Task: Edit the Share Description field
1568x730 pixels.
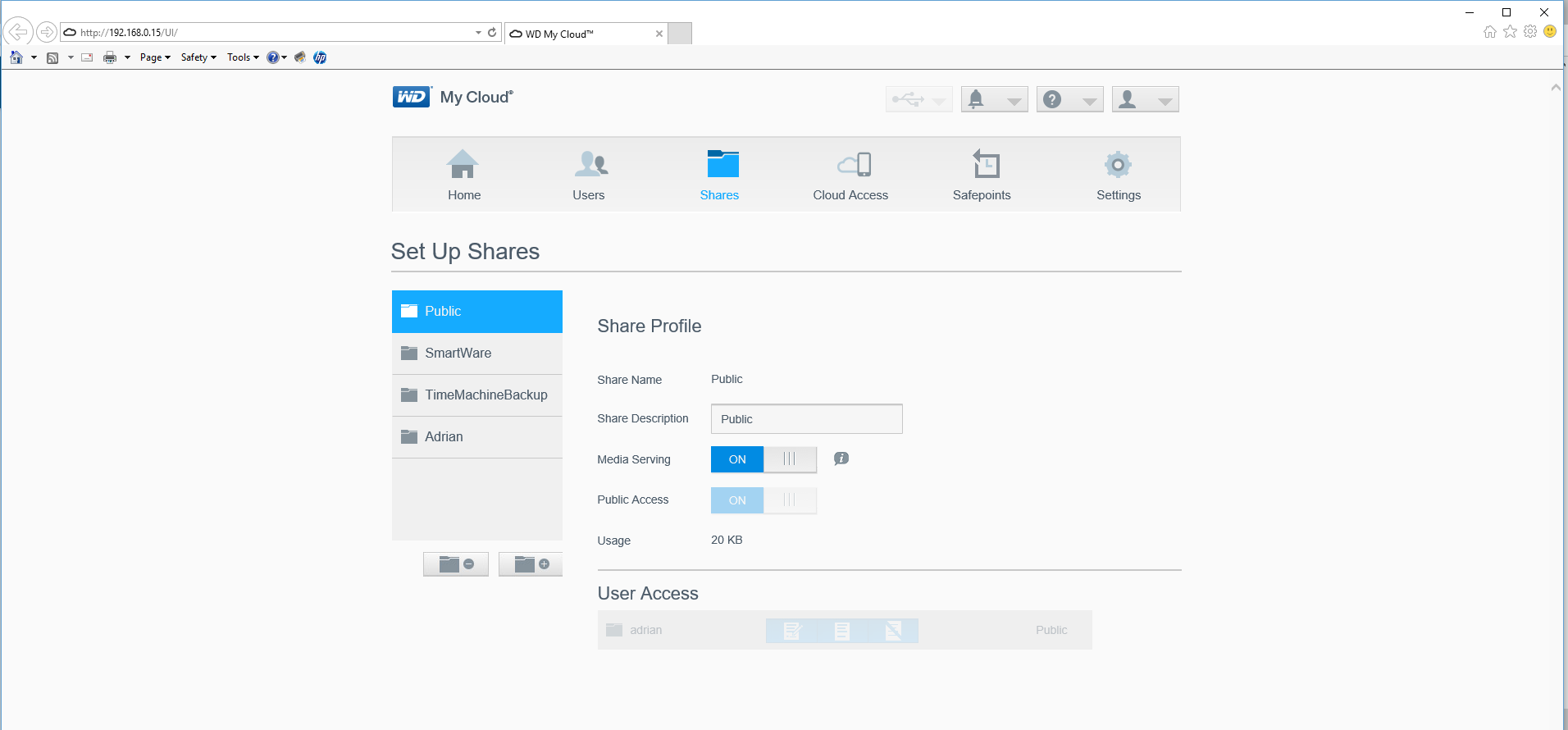Action: (x=807, y=419)
